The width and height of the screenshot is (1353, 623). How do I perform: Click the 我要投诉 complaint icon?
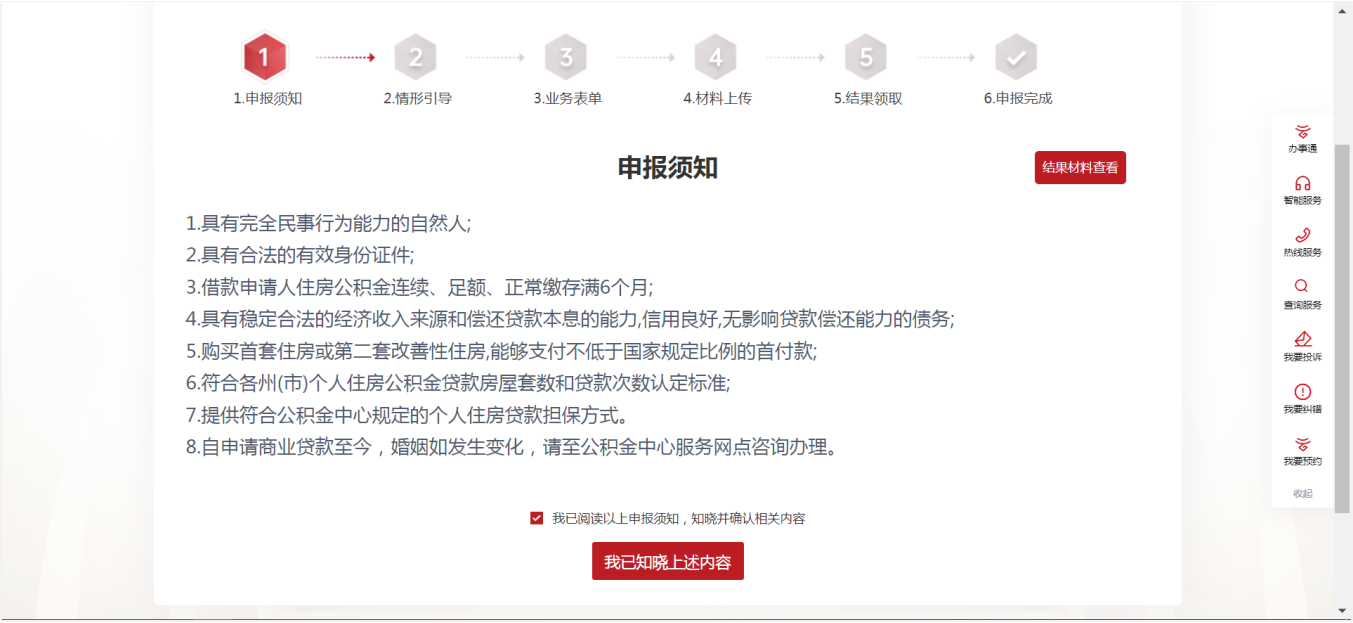(x=1302, y=339)
